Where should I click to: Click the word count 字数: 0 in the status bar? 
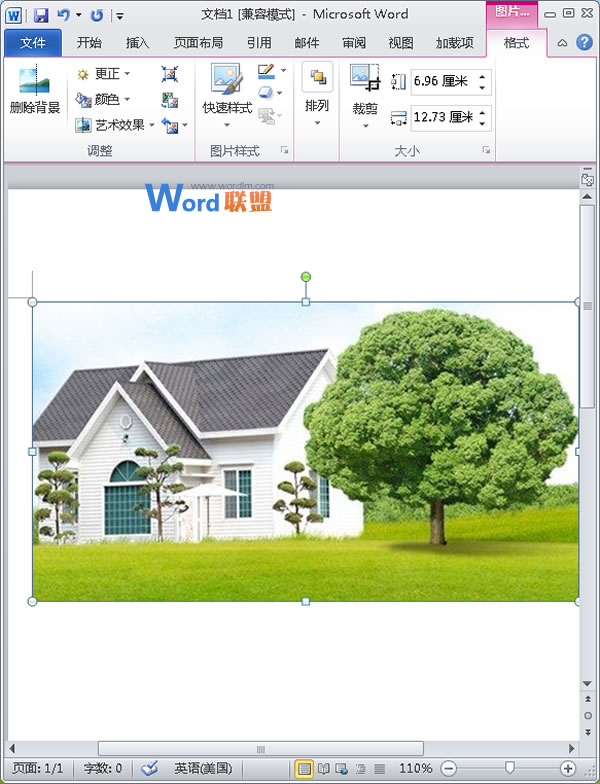pyautogui.click(x=102, y=768)
